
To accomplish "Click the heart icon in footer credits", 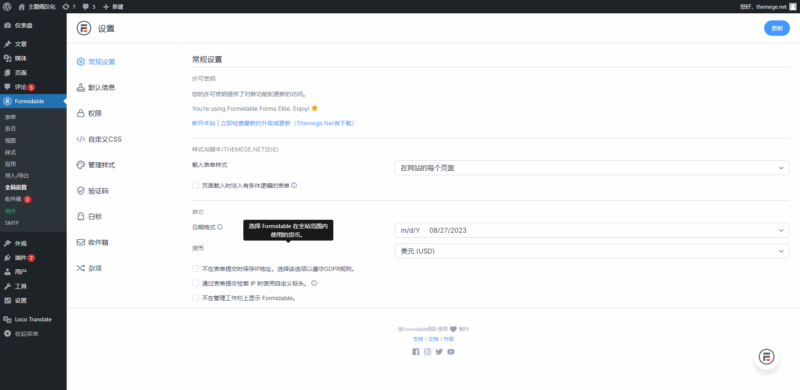I will tap(453, 329).
